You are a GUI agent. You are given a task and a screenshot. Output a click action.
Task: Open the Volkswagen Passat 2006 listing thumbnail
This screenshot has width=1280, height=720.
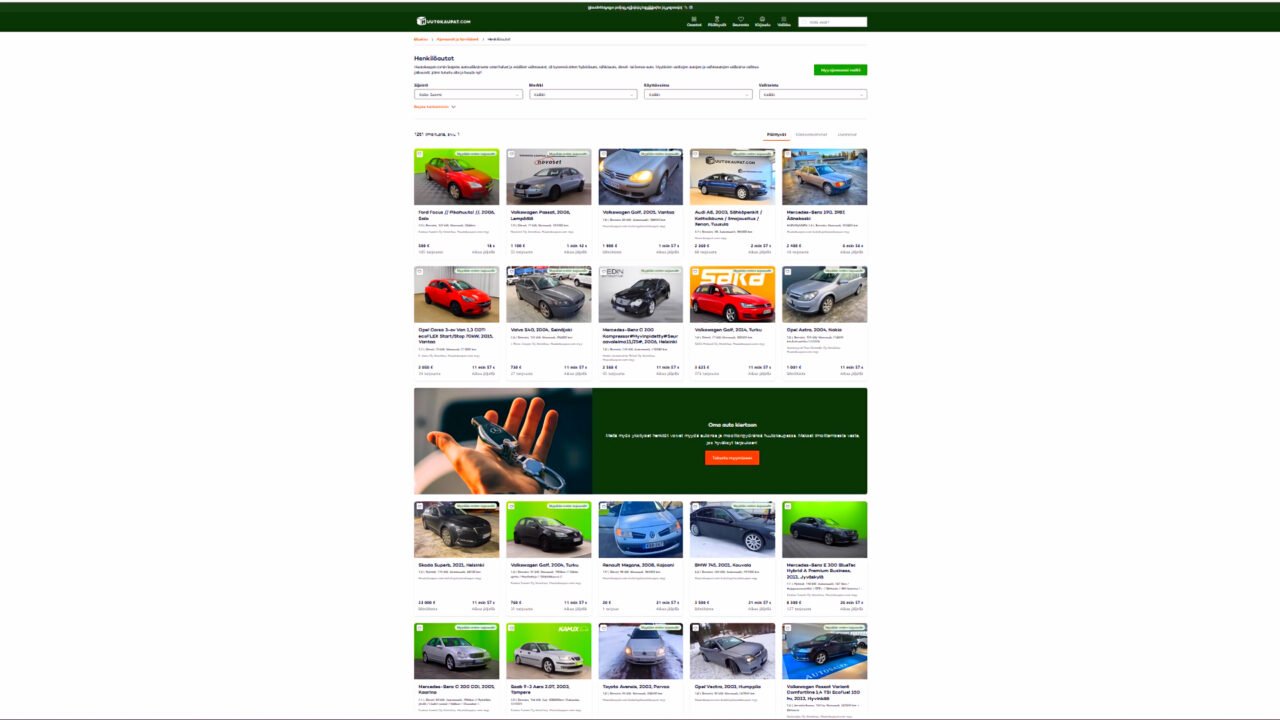point(548,177)
